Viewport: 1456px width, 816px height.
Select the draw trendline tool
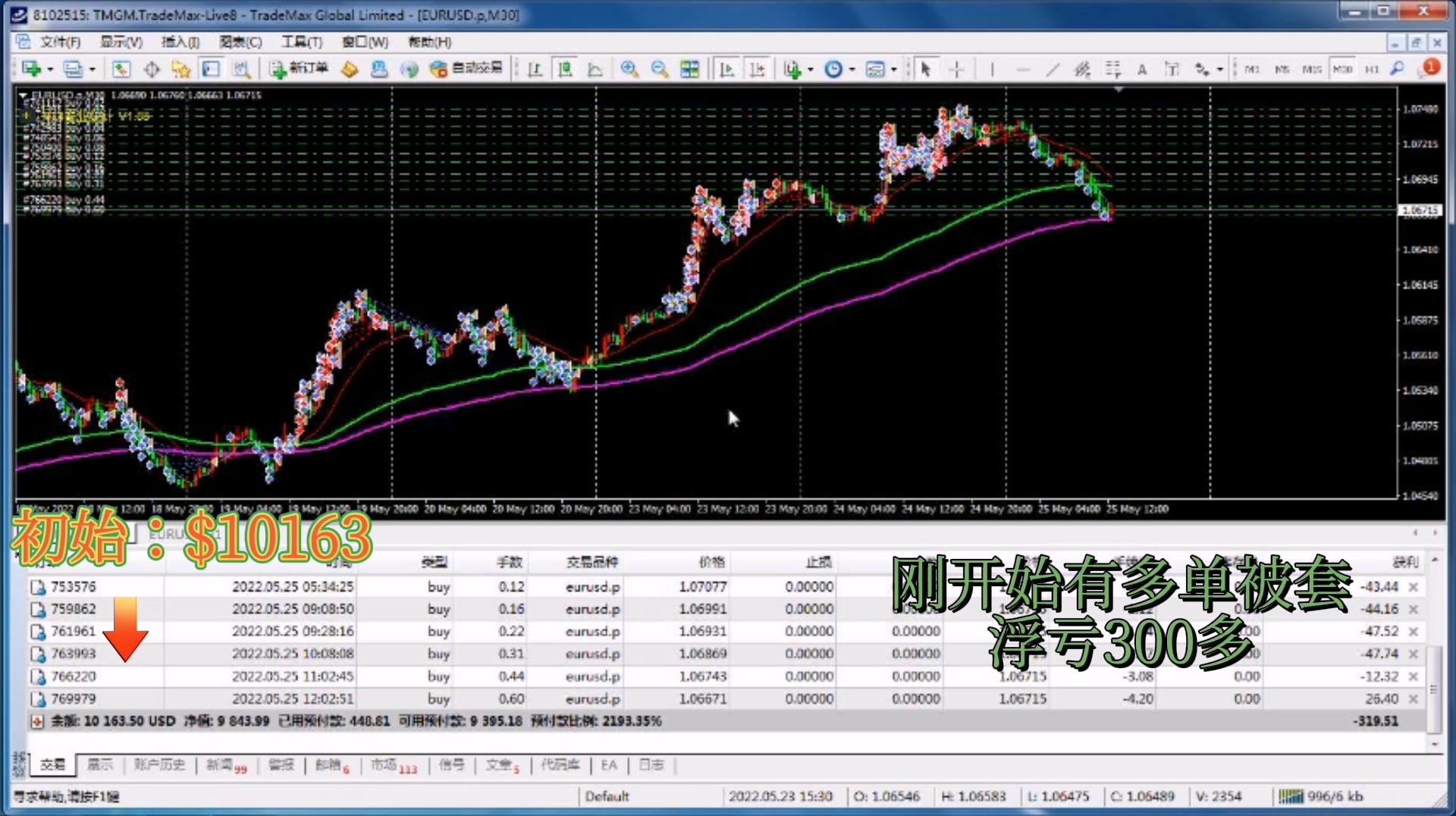[1053, 70]
